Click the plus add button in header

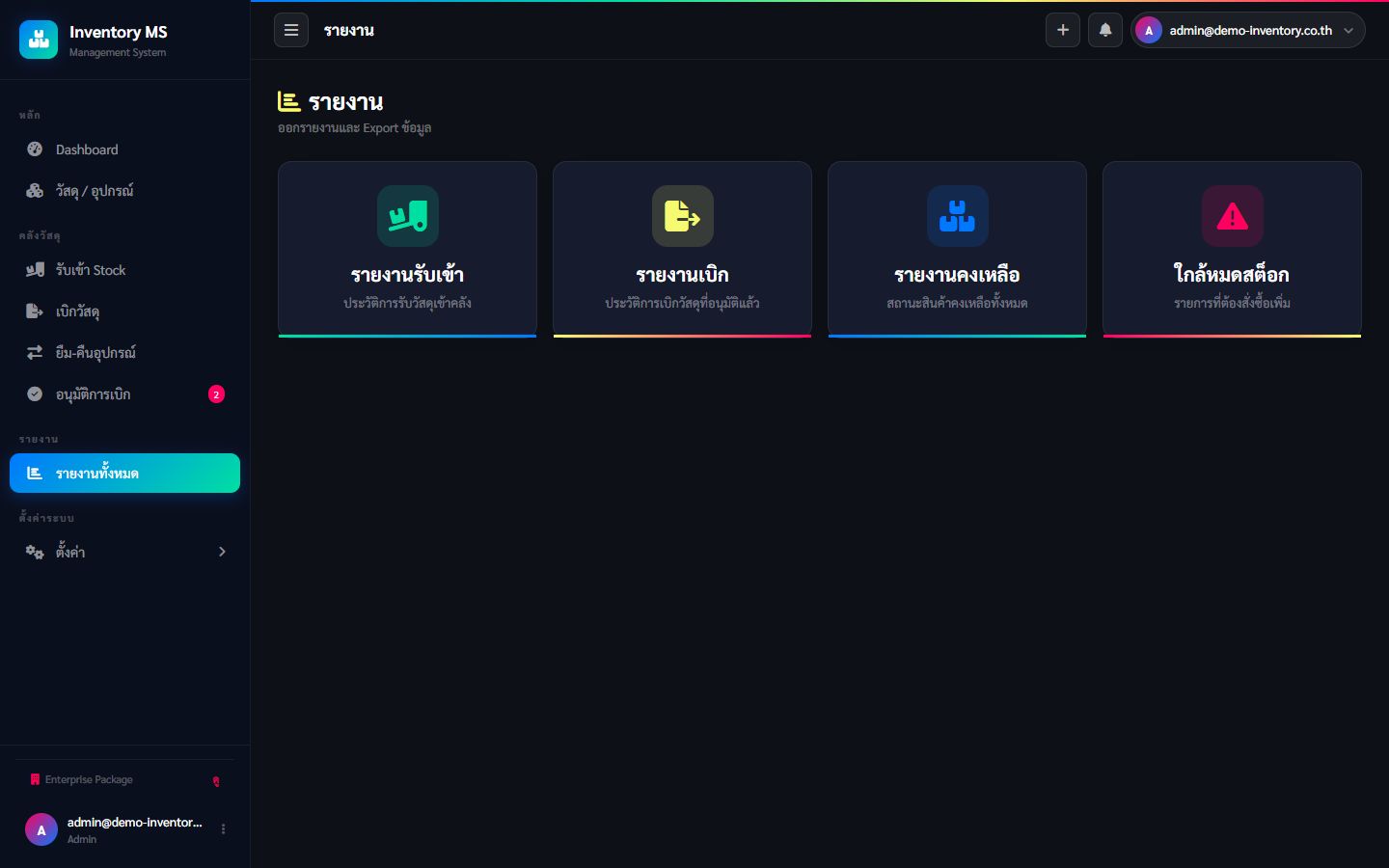[x=1063, y=30]
